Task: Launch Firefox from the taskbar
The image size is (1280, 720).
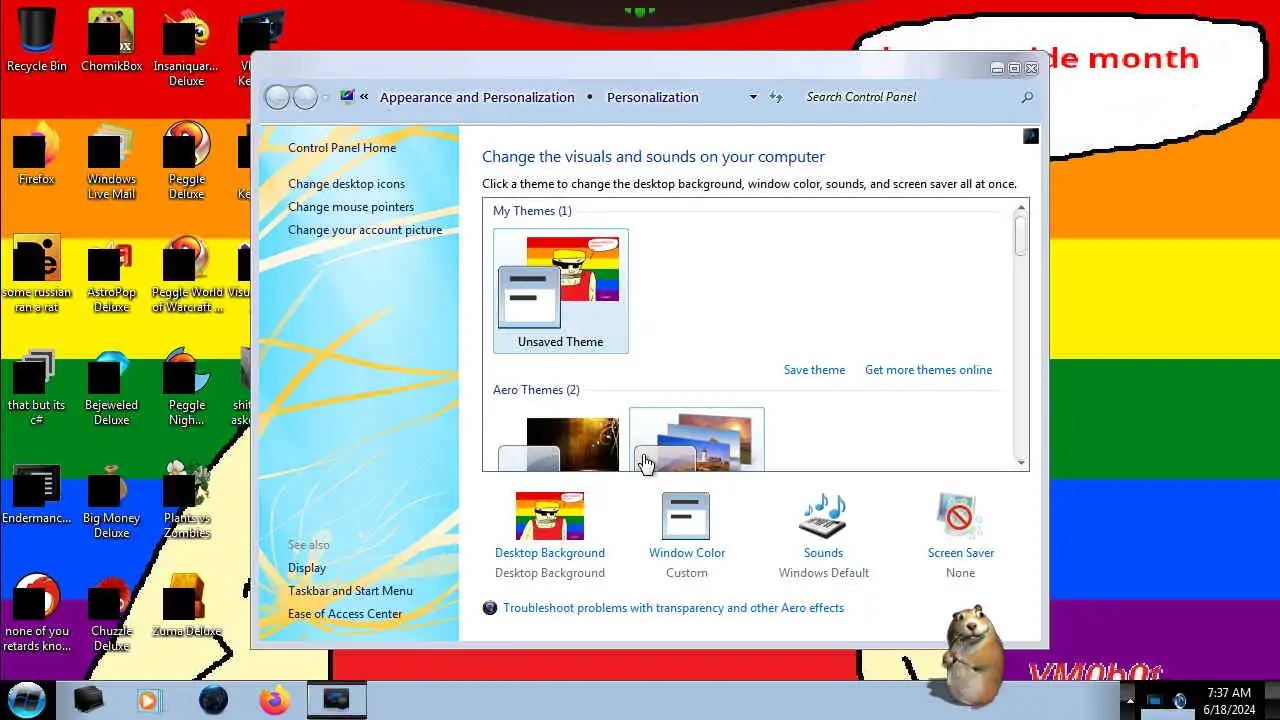Action: click(x=274, y=700)
